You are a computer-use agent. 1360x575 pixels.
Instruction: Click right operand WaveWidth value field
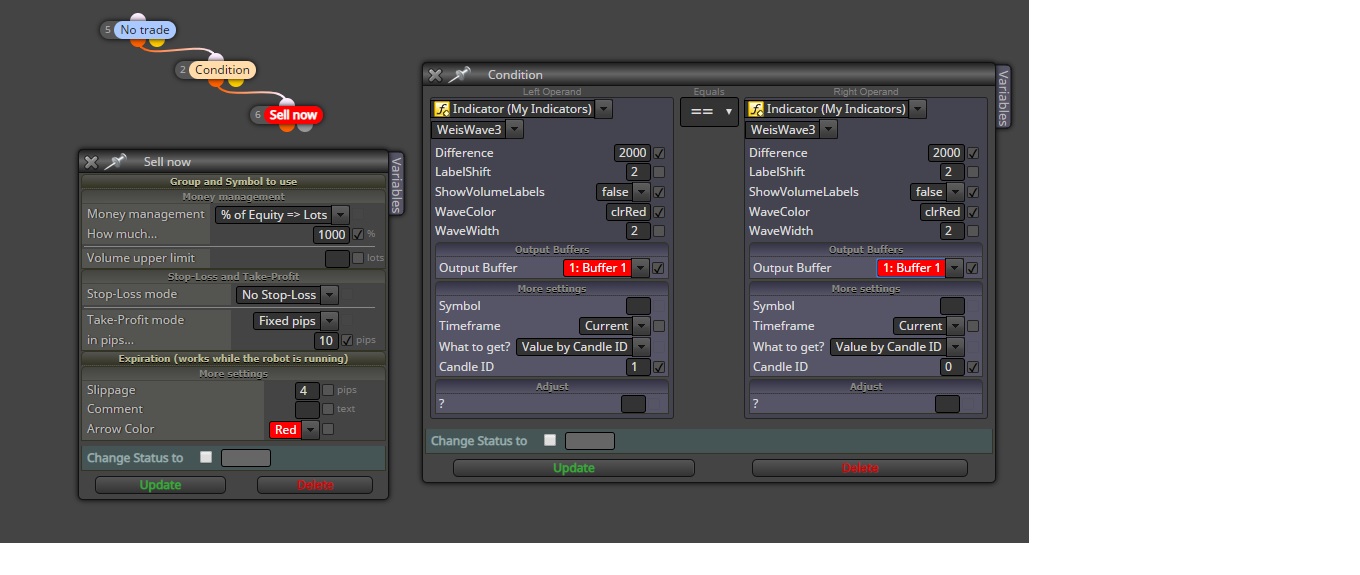pos(952,231)
